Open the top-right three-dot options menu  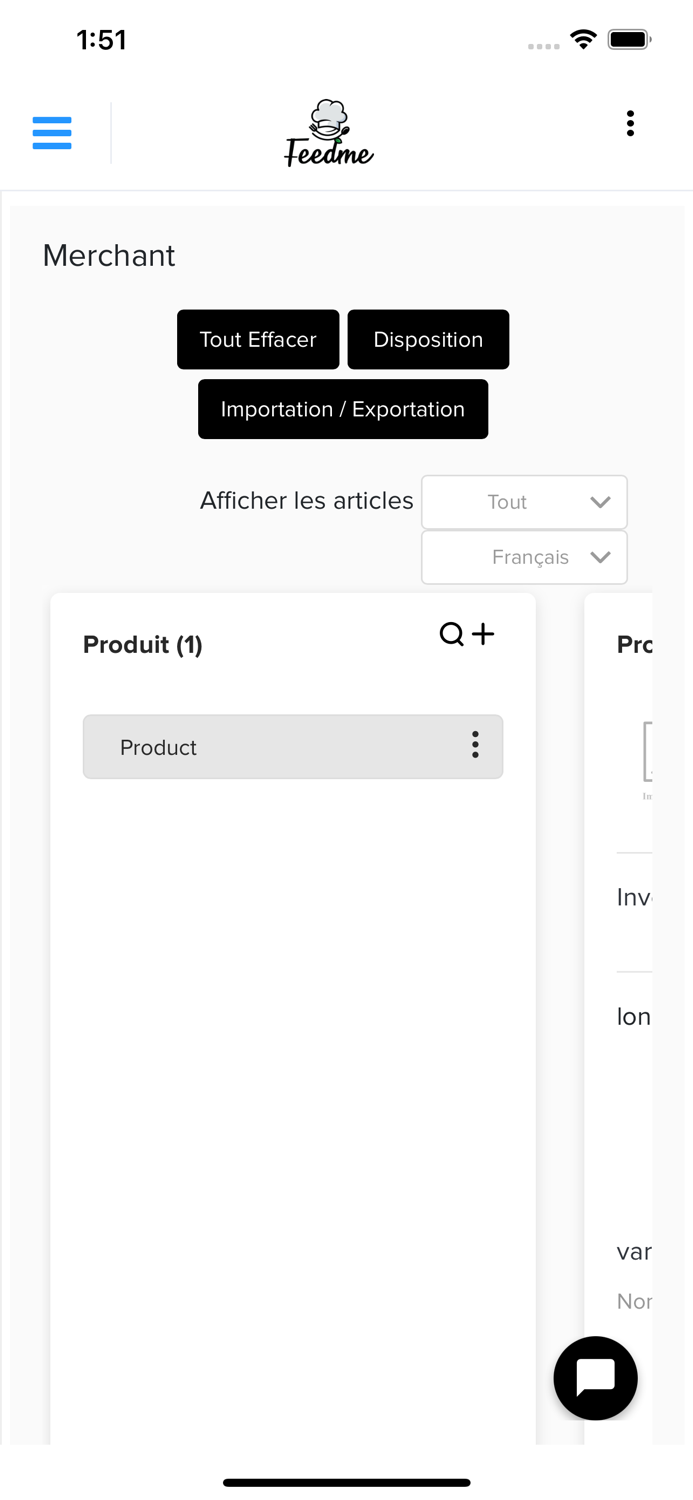[630, 123]
